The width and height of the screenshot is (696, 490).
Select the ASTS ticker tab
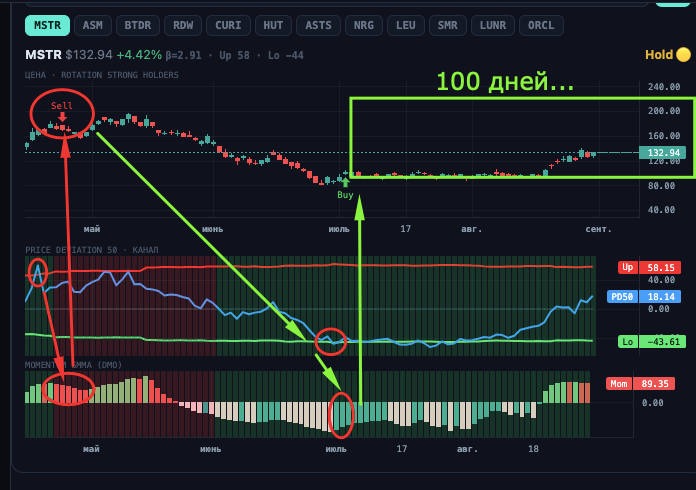[318, 25]
